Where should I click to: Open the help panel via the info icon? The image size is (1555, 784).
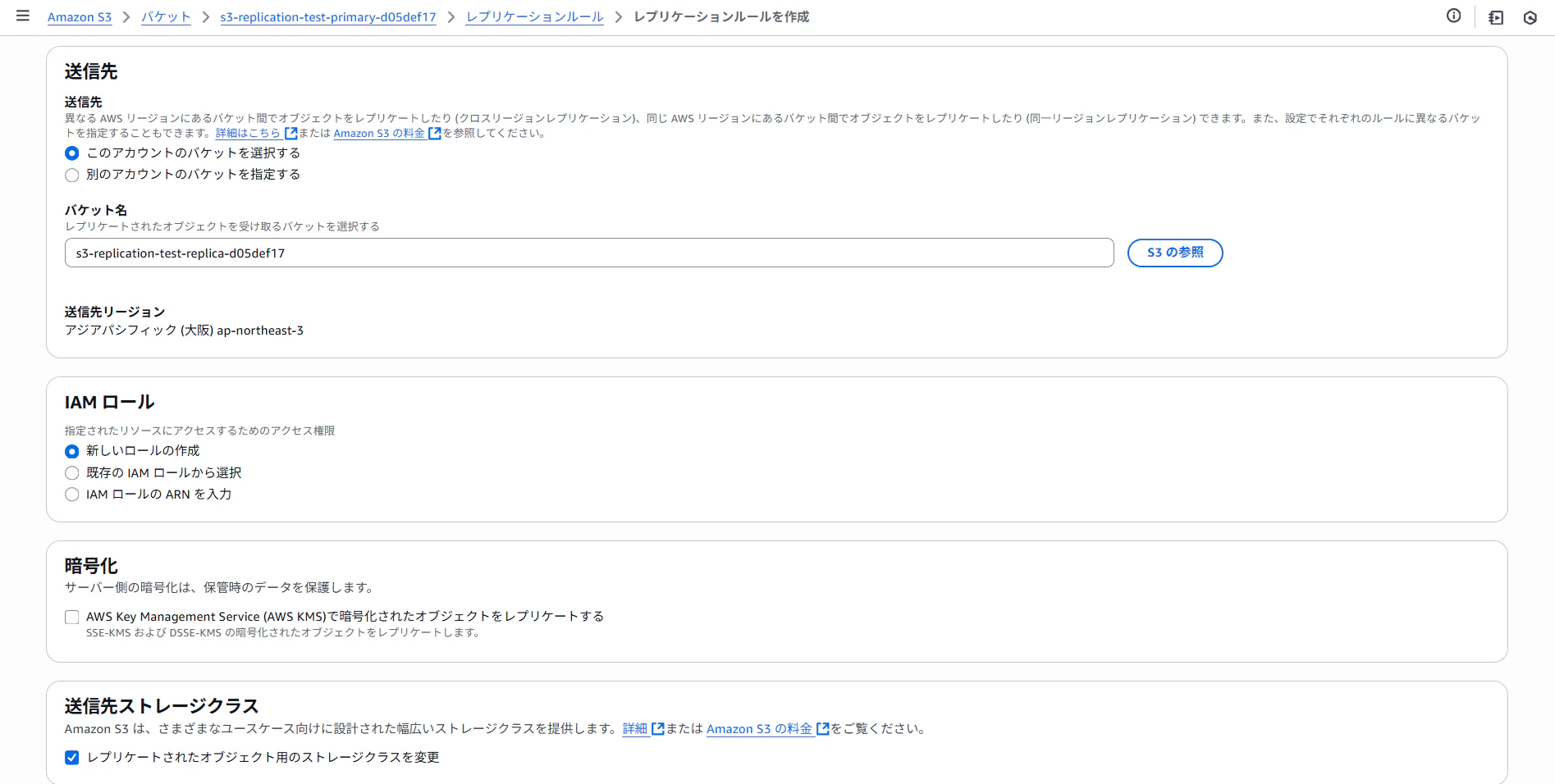pos(1453,16)
